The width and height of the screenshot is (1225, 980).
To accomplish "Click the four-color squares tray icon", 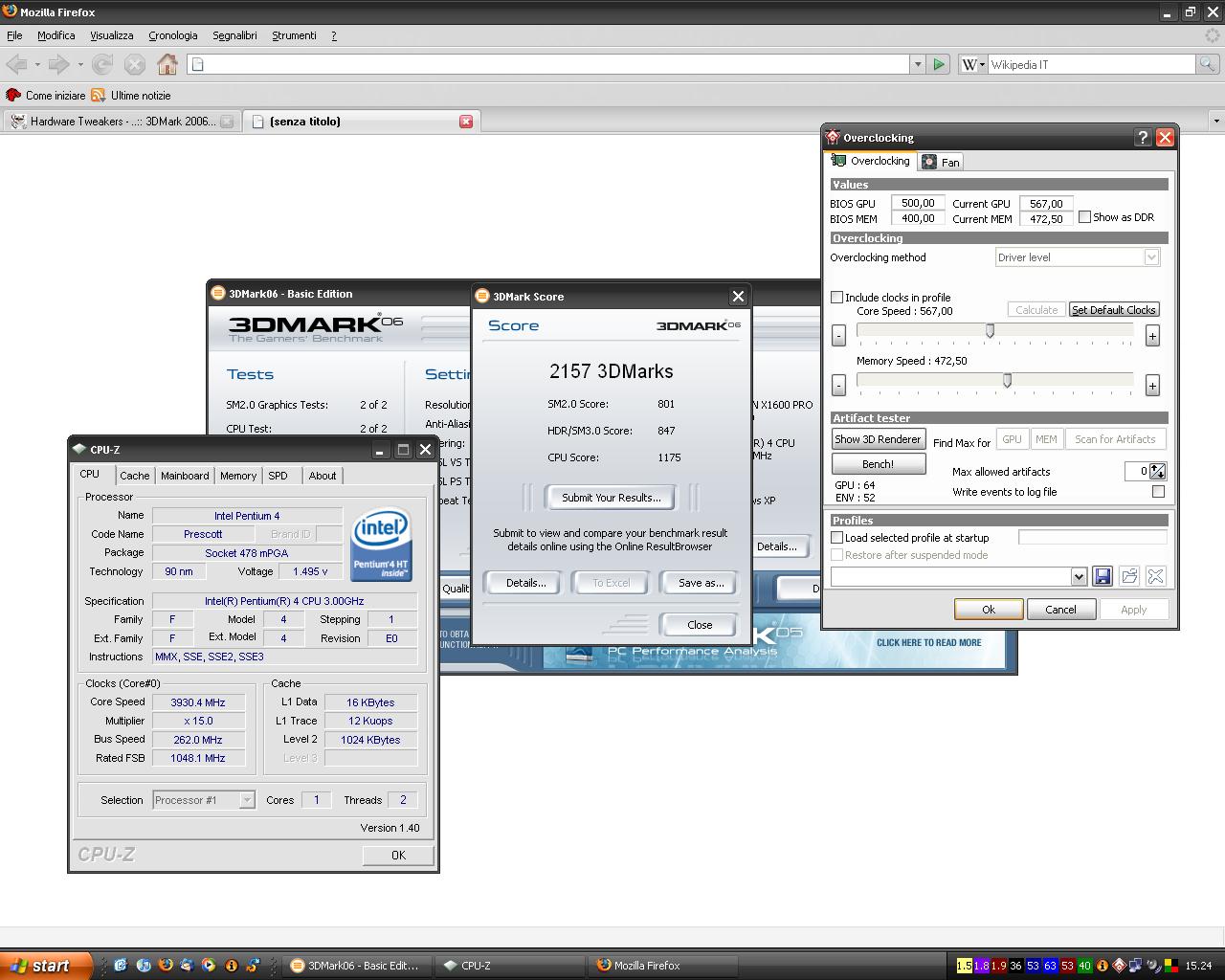I will pos(1170,966).
